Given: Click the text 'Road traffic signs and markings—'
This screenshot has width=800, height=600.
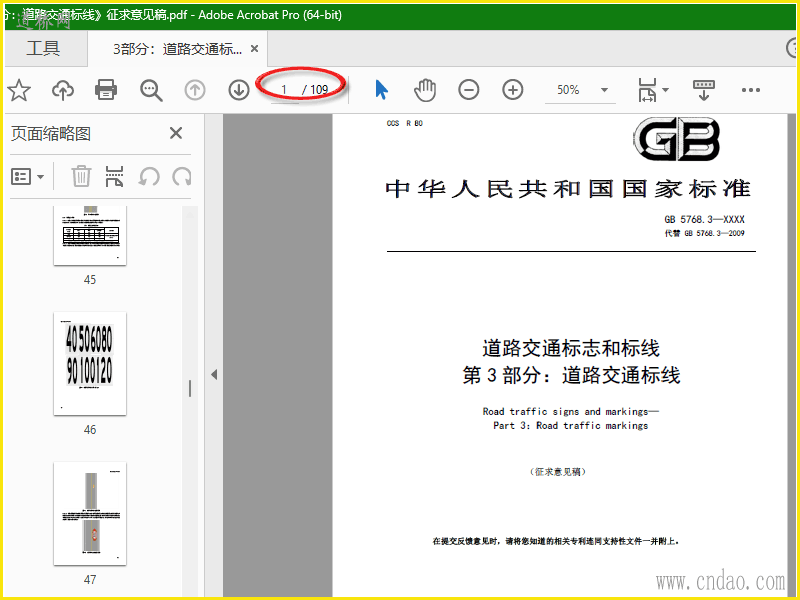Looking at the screenshot, I should pos(571,411).
